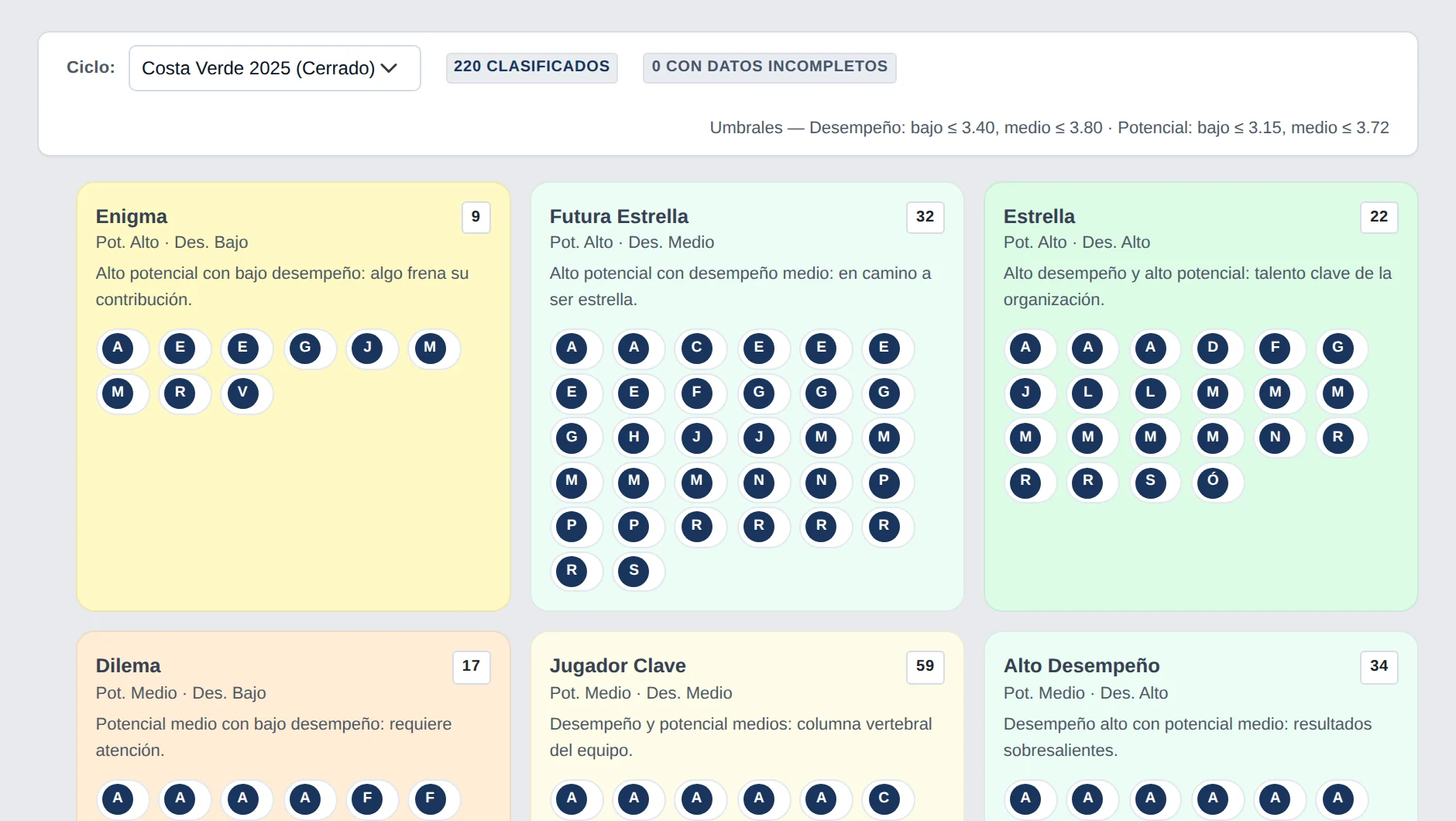This screenshot has height=821, width=1456.
Task: Click the "talento clave de la organización" description
Action: pos(1198,287)
